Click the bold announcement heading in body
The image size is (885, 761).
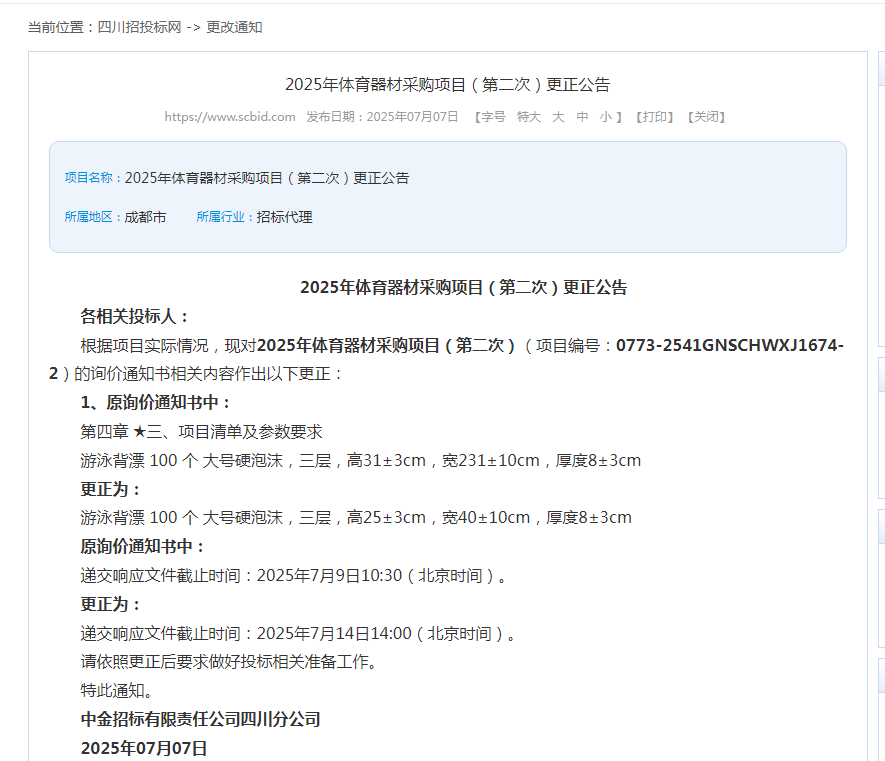463,287
